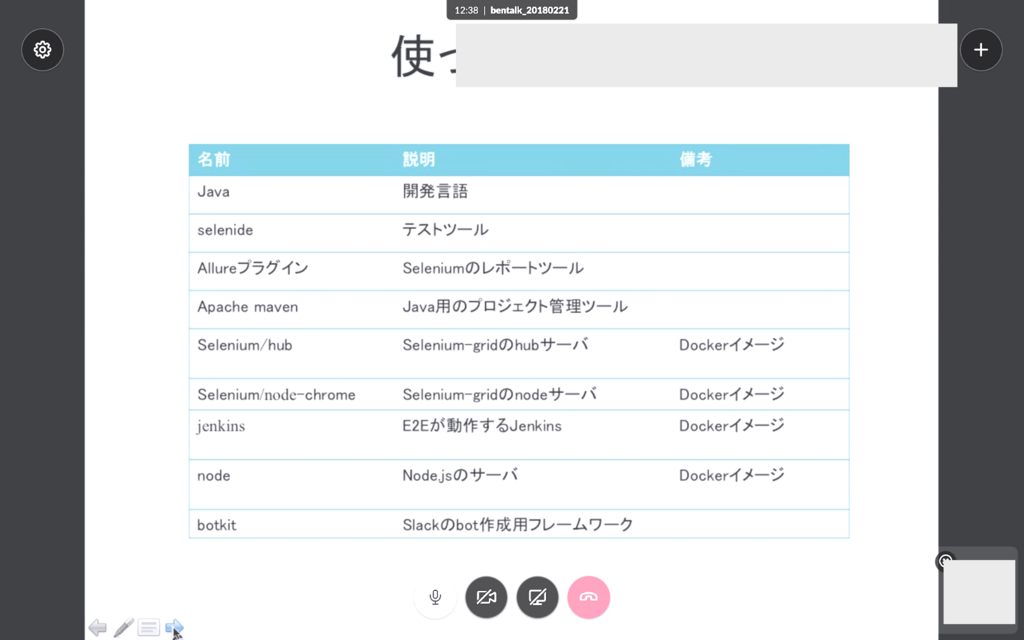Open the slide list menu icon
This screenshot has width=1024, height=640.
coord(148,628)
